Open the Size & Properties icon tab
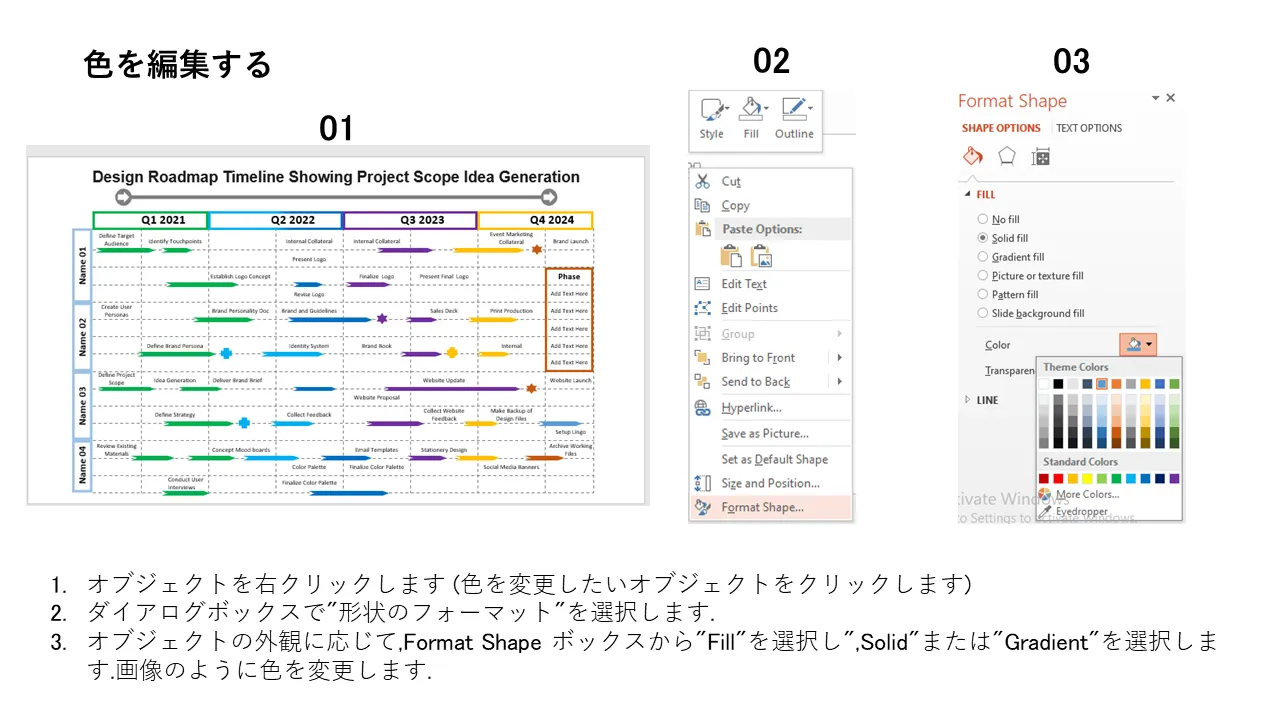This screenshot has width=1280, height=720. (1041, 157)
